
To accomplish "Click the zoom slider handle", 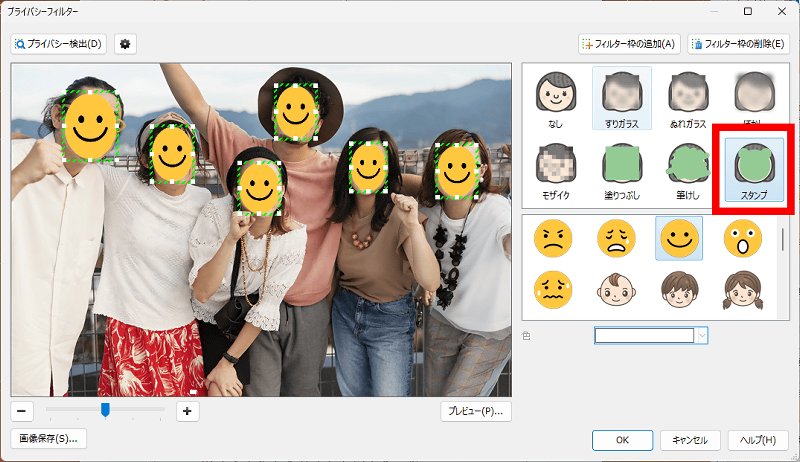I will click(104, 409).
